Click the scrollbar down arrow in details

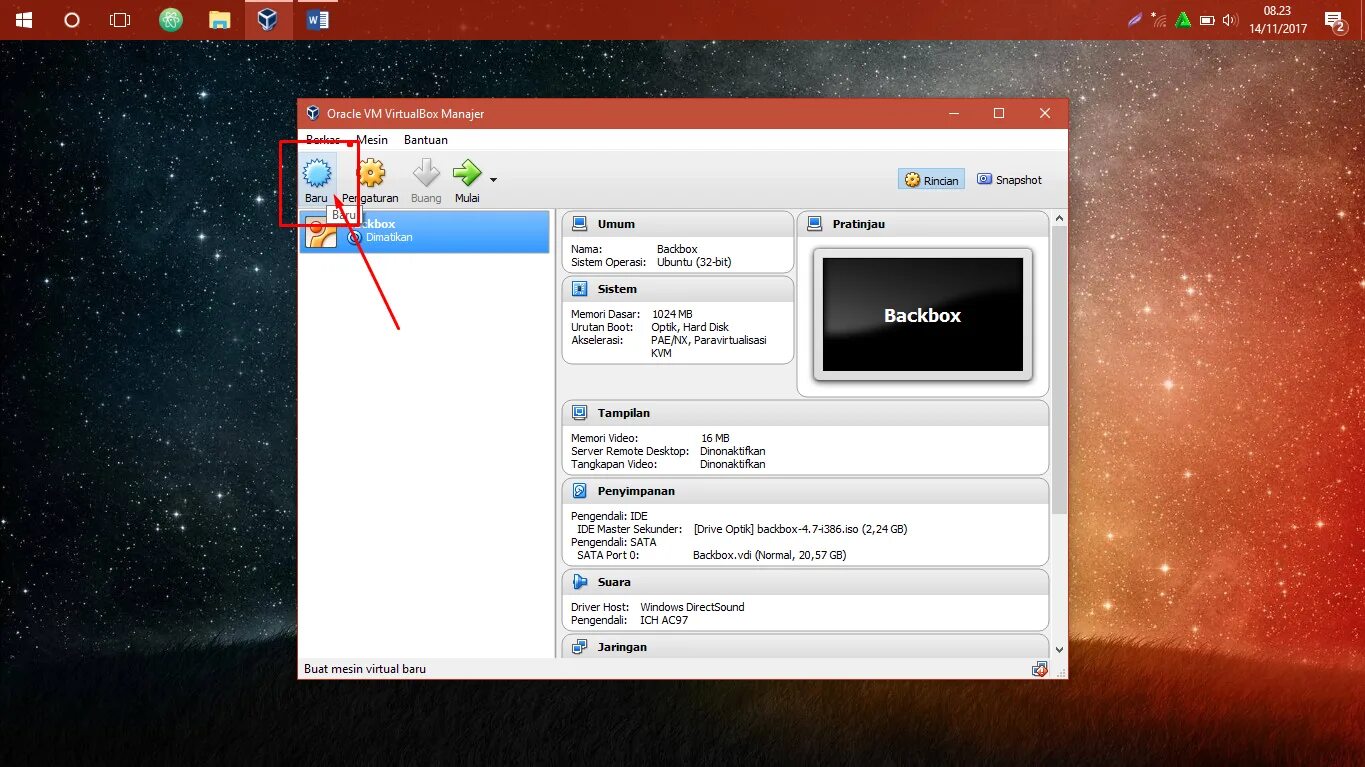pos(1059,650)
